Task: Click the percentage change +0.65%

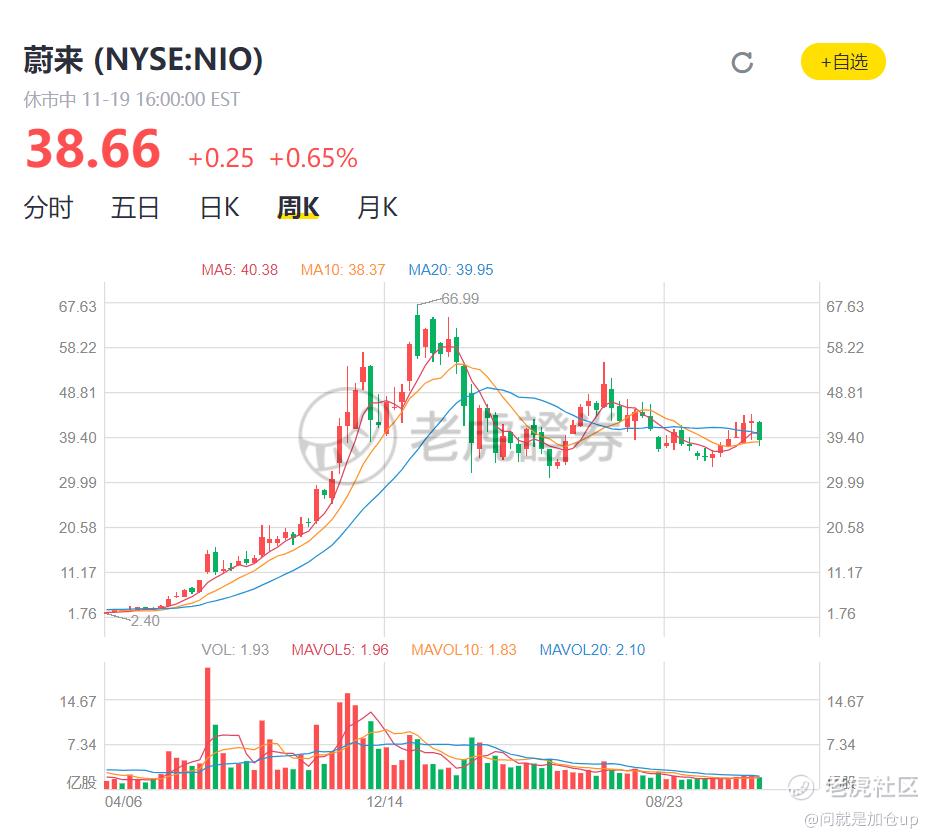Action: pyautogui.click(x=313, y=158)
